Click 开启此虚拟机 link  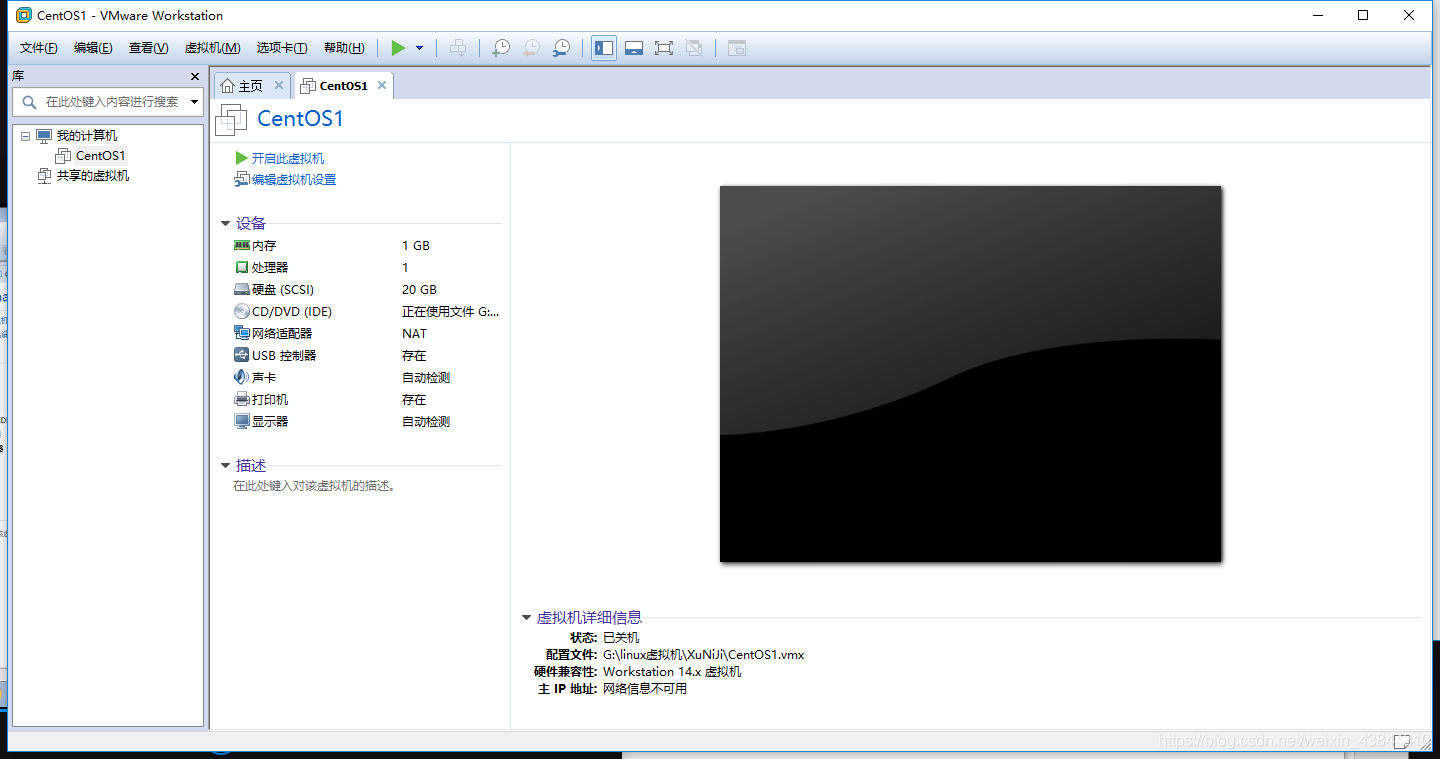pyautogui.click(x=288, y=159)
